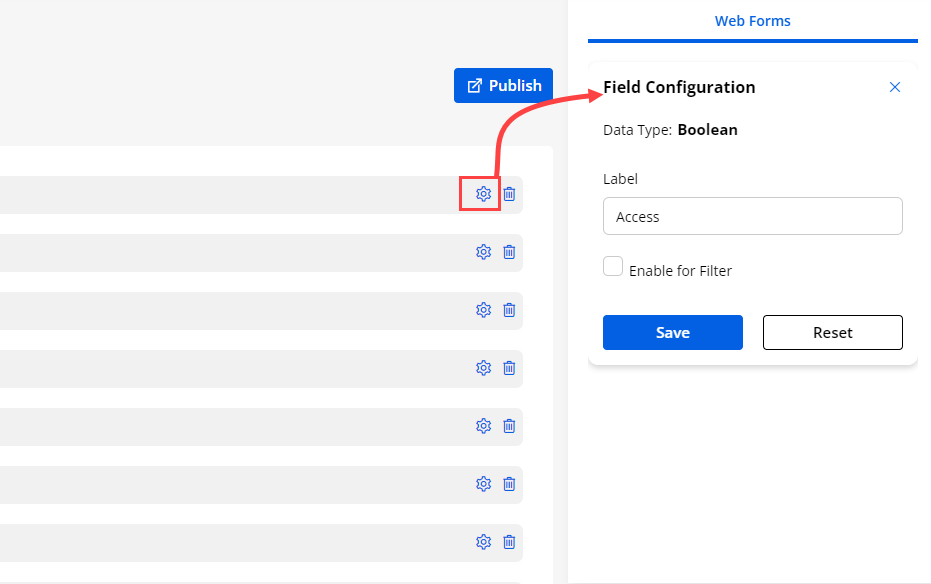Remove fifth field row using trash icon
Screen dimensions: 931x584
pyautogui.click(x=509, y=426)
